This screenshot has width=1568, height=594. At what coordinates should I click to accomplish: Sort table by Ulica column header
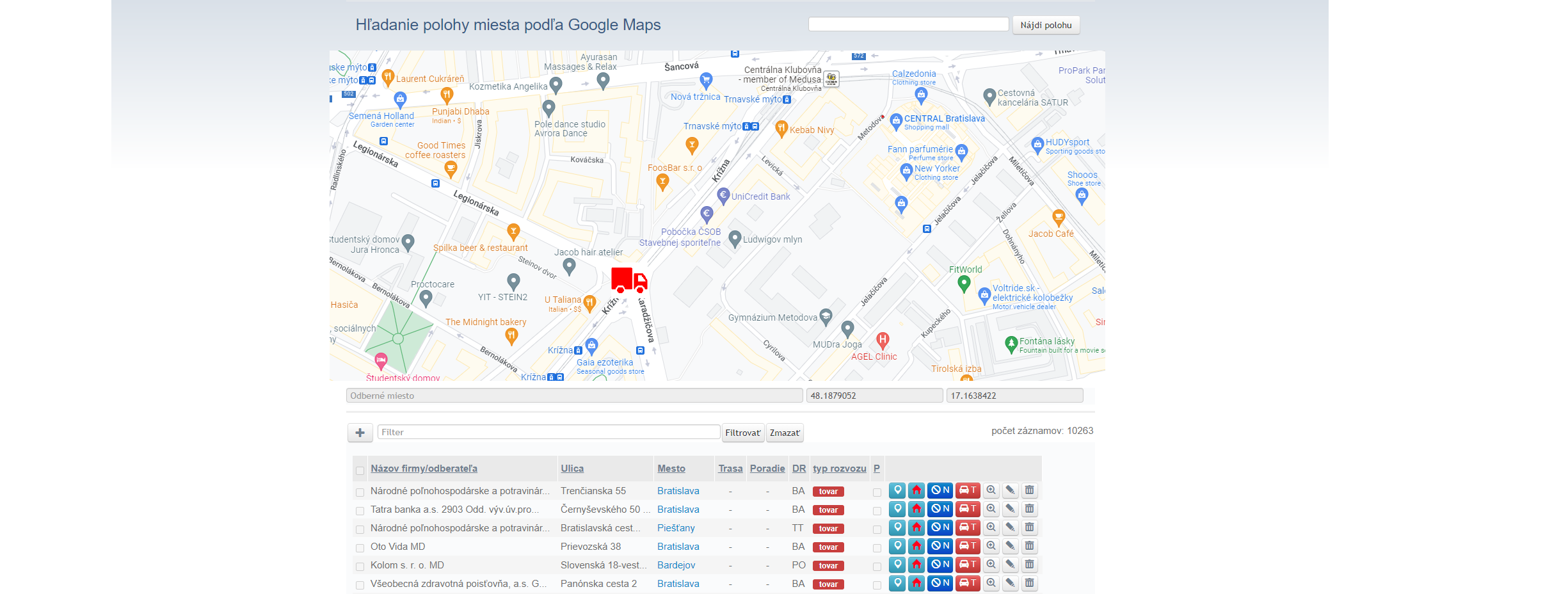point(572,469)
